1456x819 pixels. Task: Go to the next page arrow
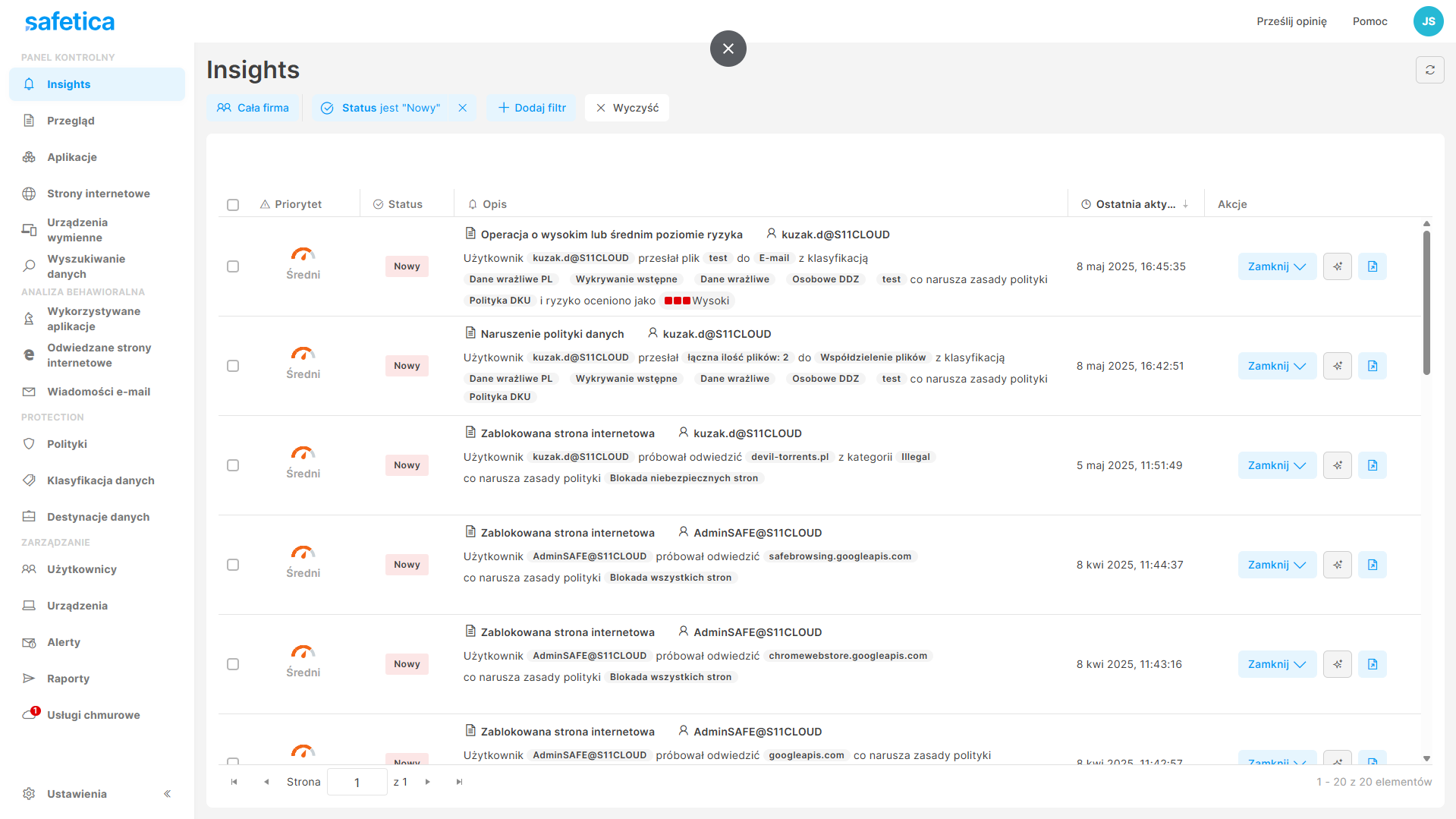click(428, 782)
